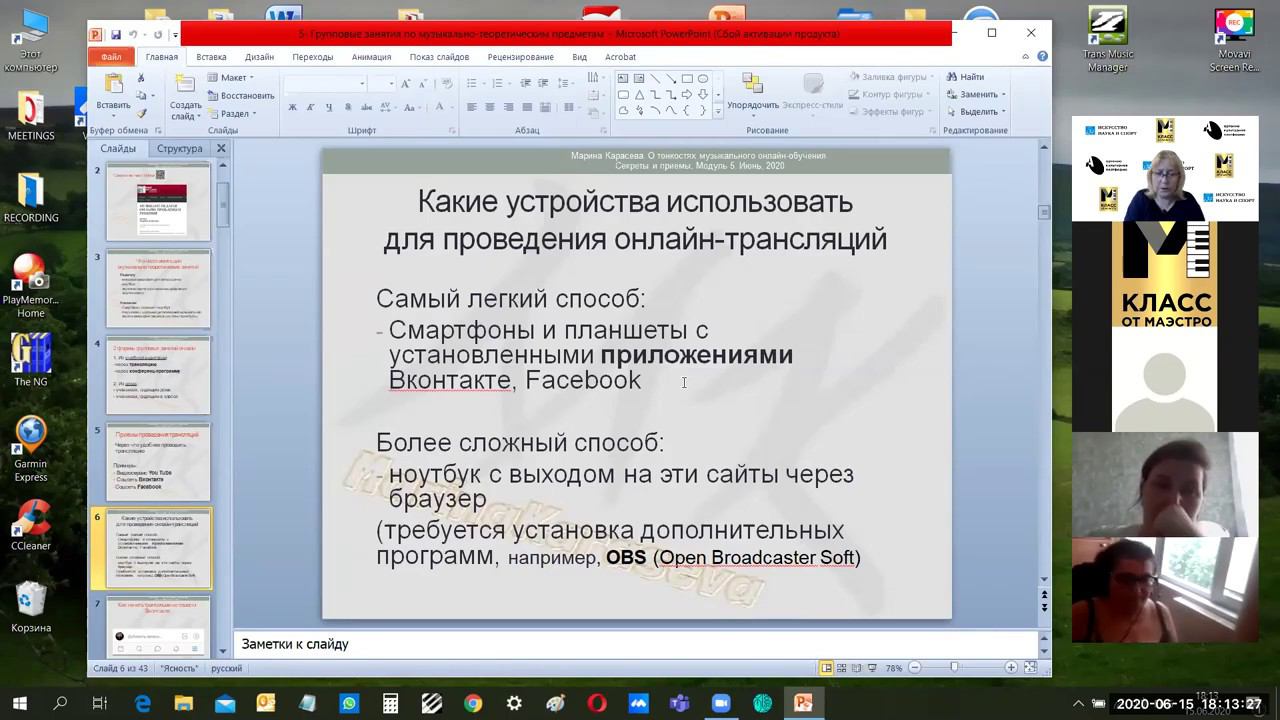Click in the Заметки к слайду notes field
1280x720 pixels.
pyautogui.click(x=636, y=644)
